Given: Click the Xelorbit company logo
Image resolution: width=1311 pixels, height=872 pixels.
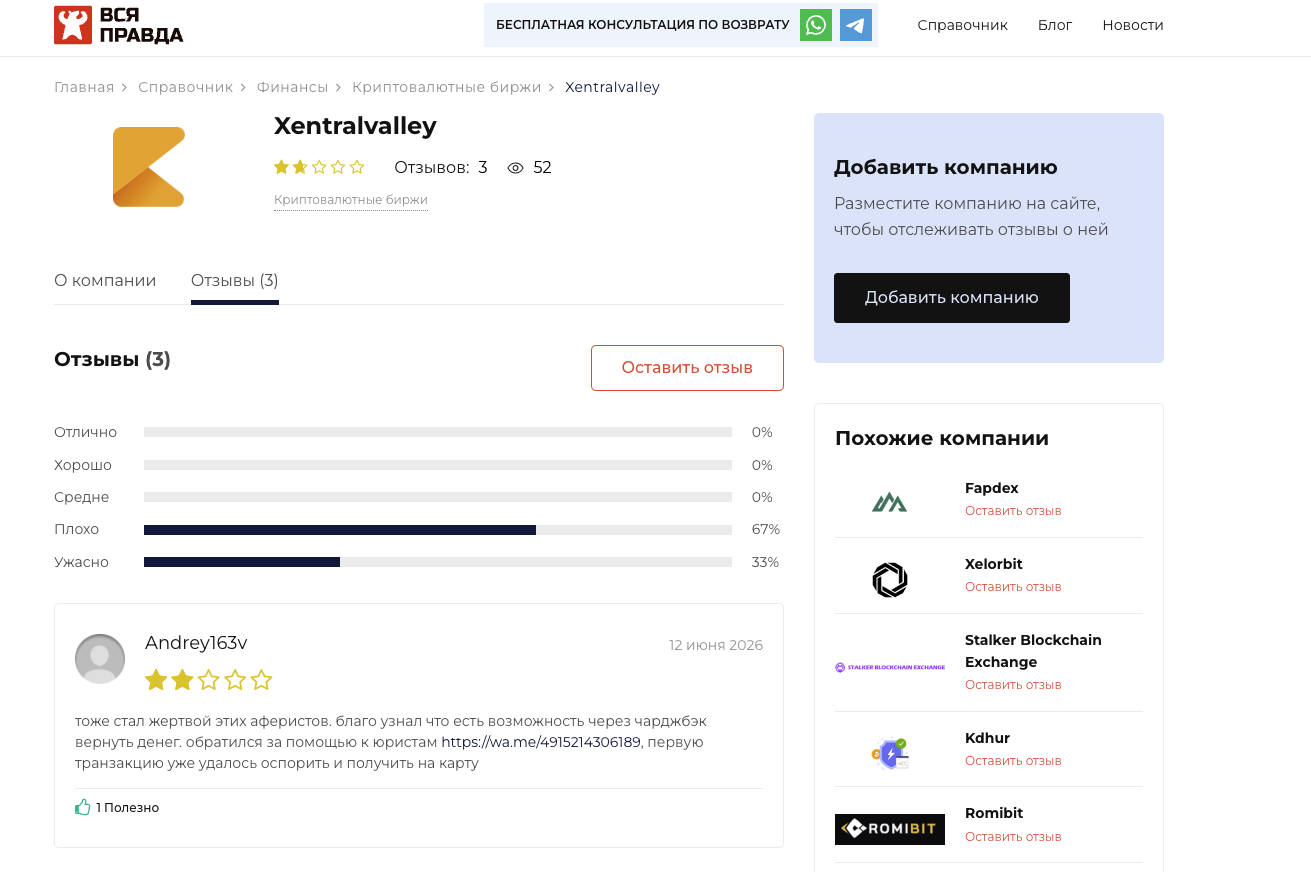Looking at the screenshot, I should click(x=889, y=580).
